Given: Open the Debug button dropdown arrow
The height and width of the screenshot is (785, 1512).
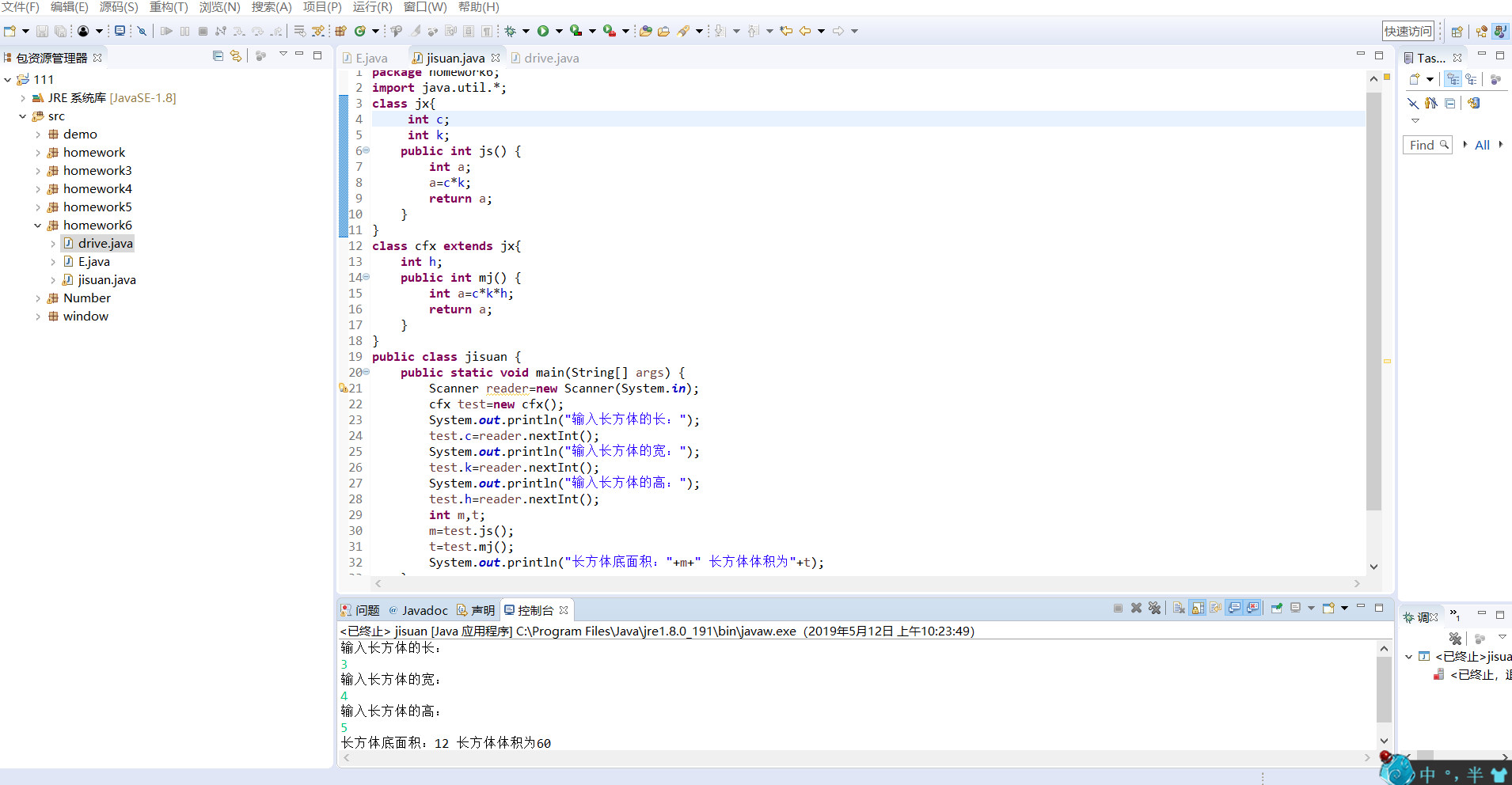Looking at the screenshot, I should click(526, 32).
